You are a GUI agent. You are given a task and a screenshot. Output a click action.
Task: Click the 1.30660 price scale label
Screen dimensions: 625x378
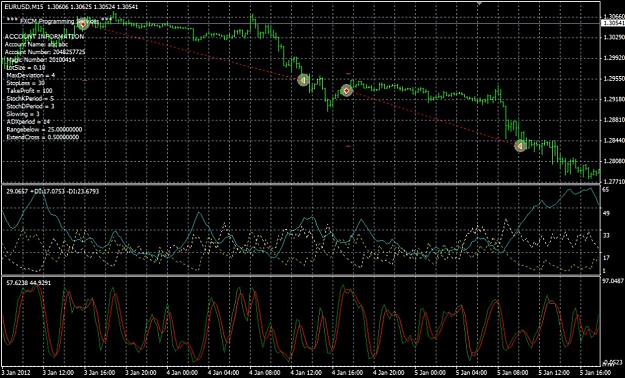coord(614,17)
